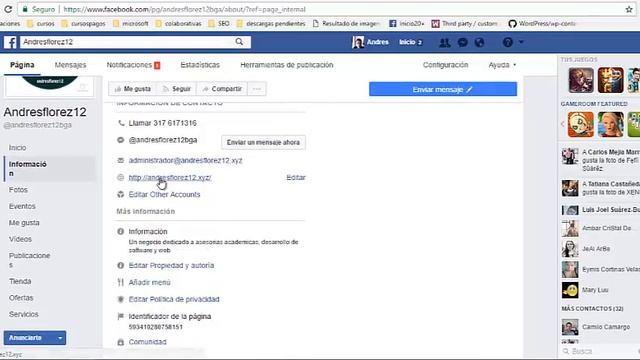Select Vídeos in the left sidebar

20,239
